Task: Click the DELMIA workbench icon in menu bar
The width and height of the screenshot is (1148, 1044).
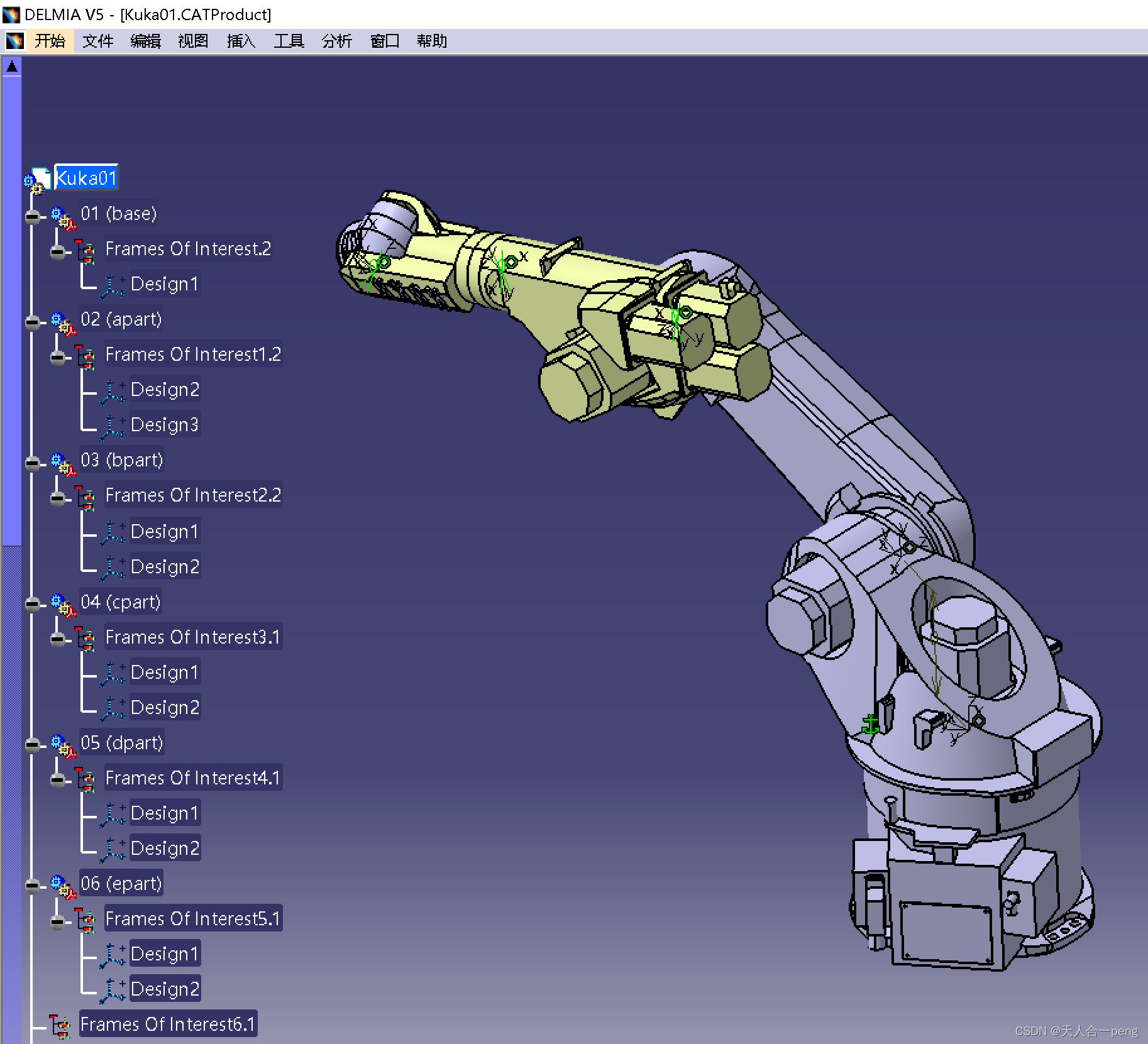Action: 14,41
